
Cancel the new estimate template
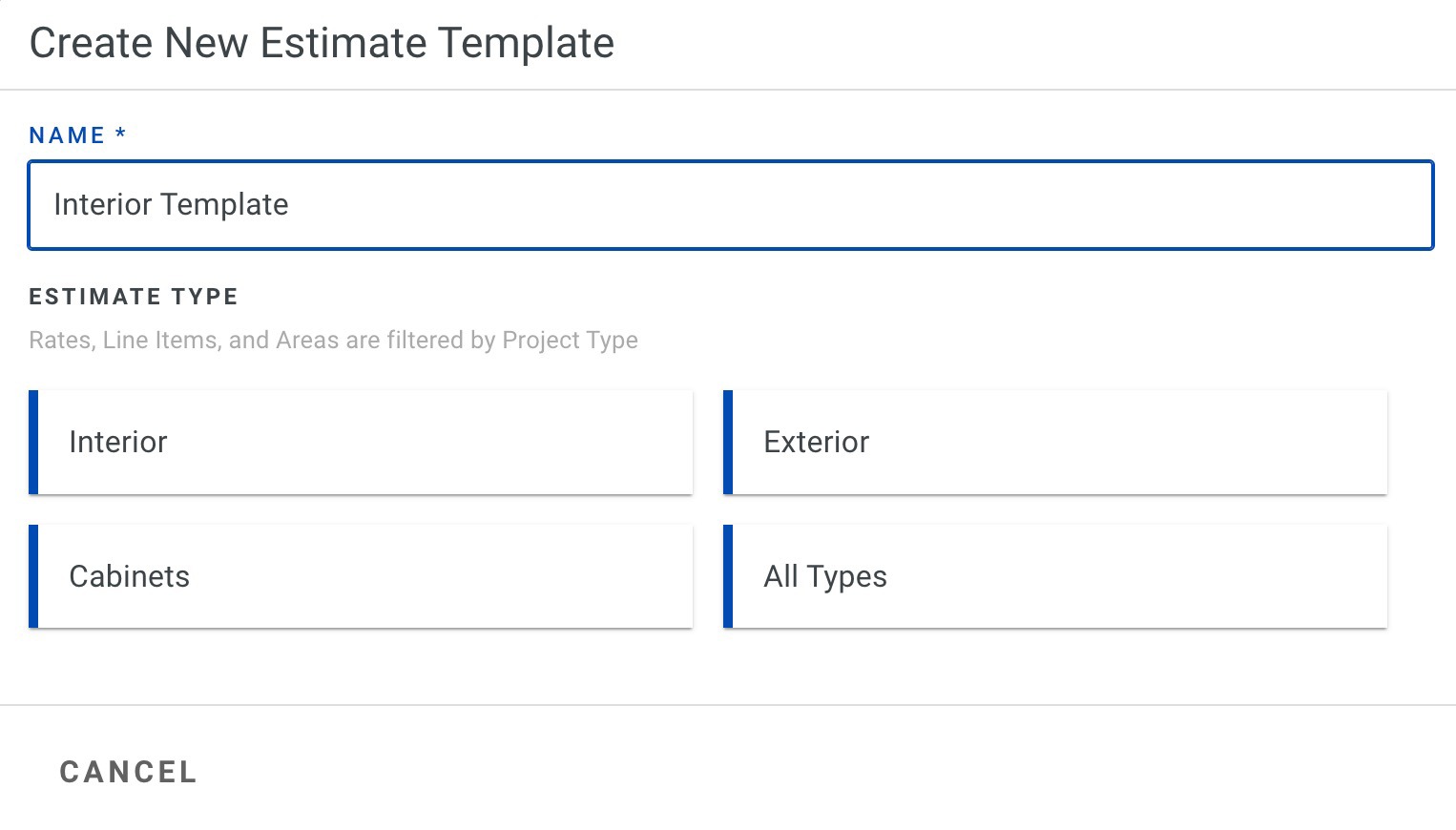tap(129, 772)
